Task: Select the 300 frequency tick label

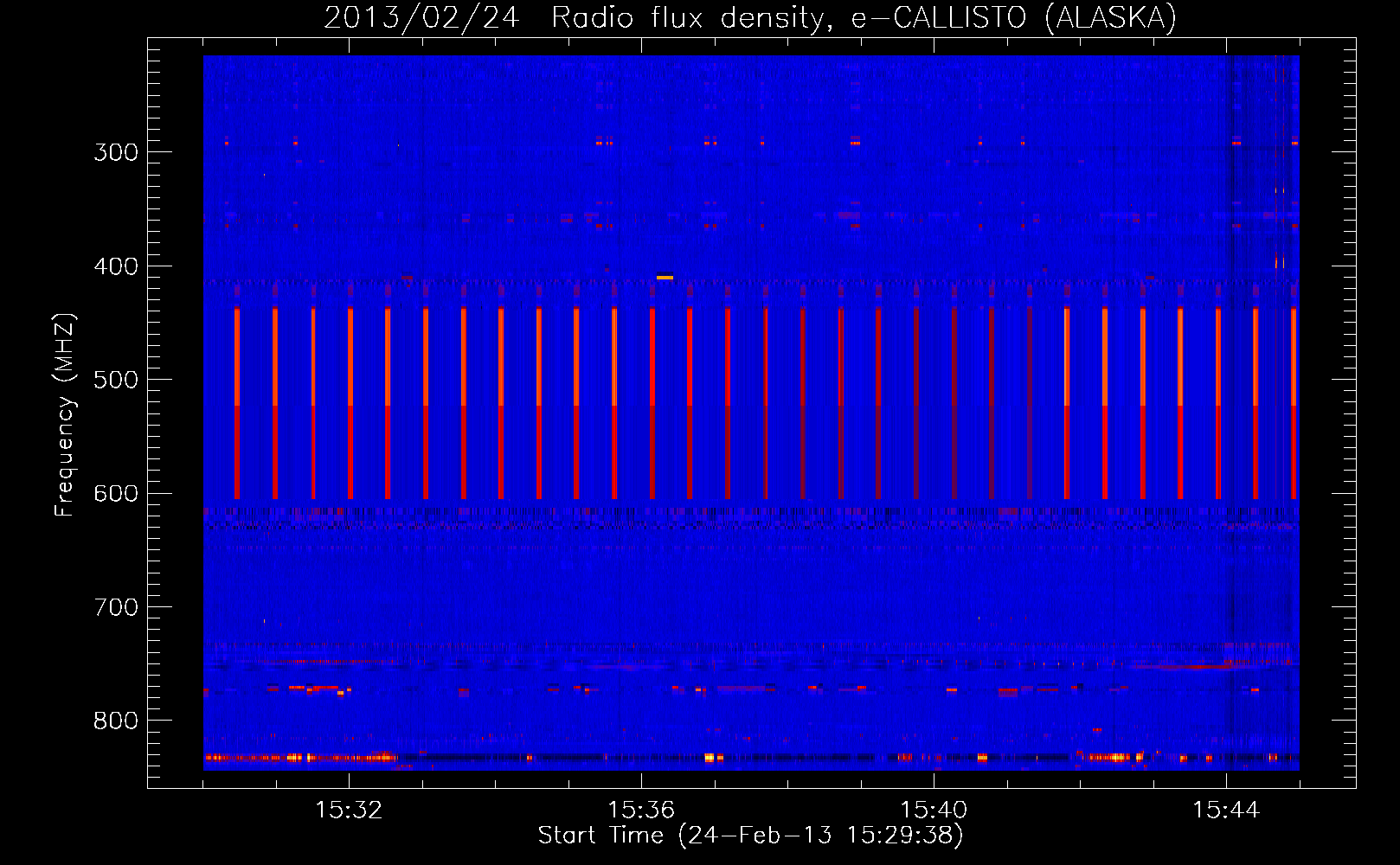Action: [116, 152]
